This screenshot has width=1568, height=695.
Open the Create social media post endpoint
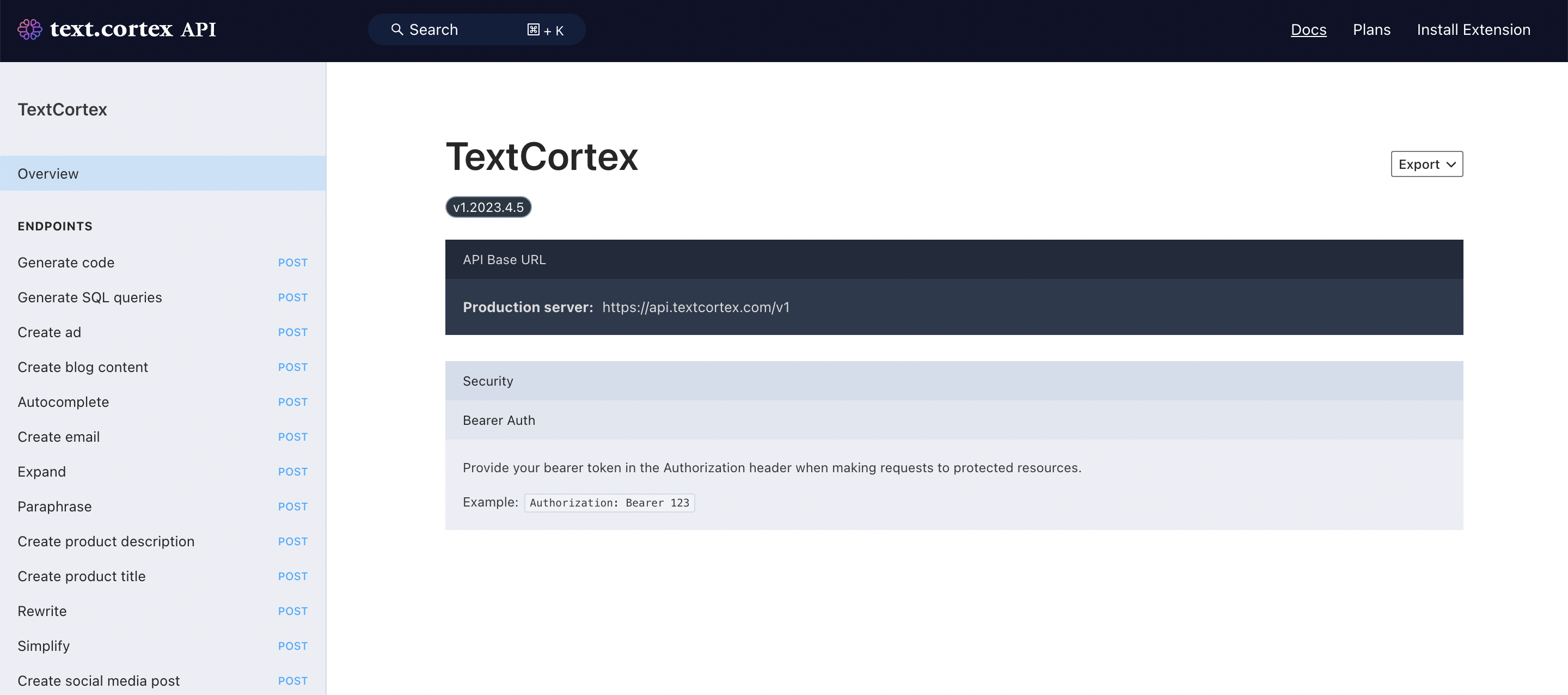pyautogui.click(x=98, y=680)
